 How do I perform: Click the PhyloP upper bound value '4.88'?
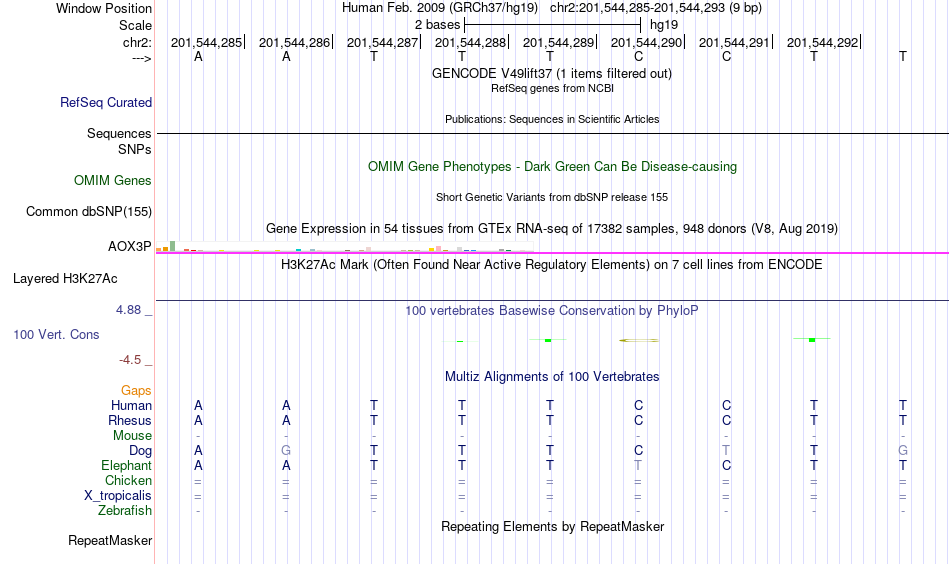coord(129,310)
